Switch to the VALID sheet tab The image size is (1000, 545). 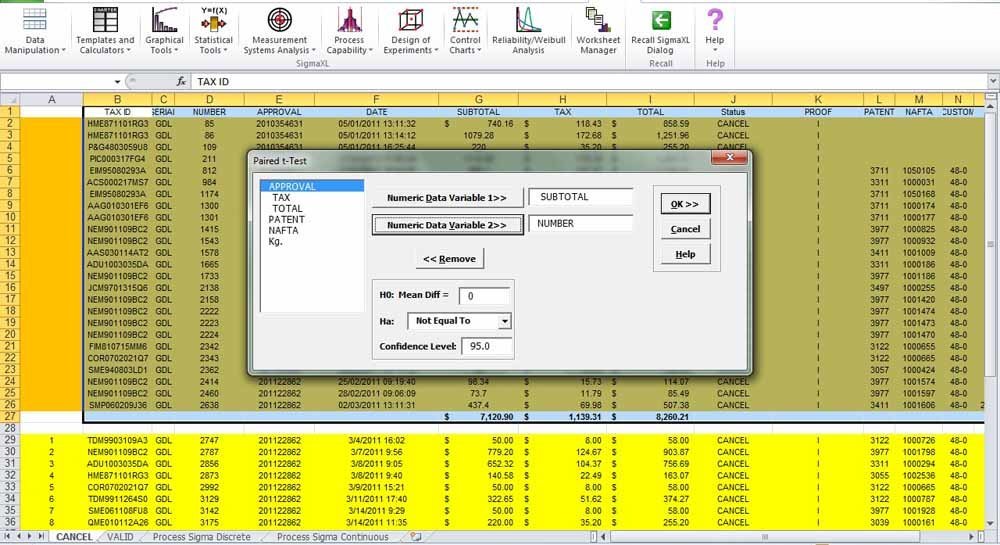pyautogui.click(x=120, y=537)
